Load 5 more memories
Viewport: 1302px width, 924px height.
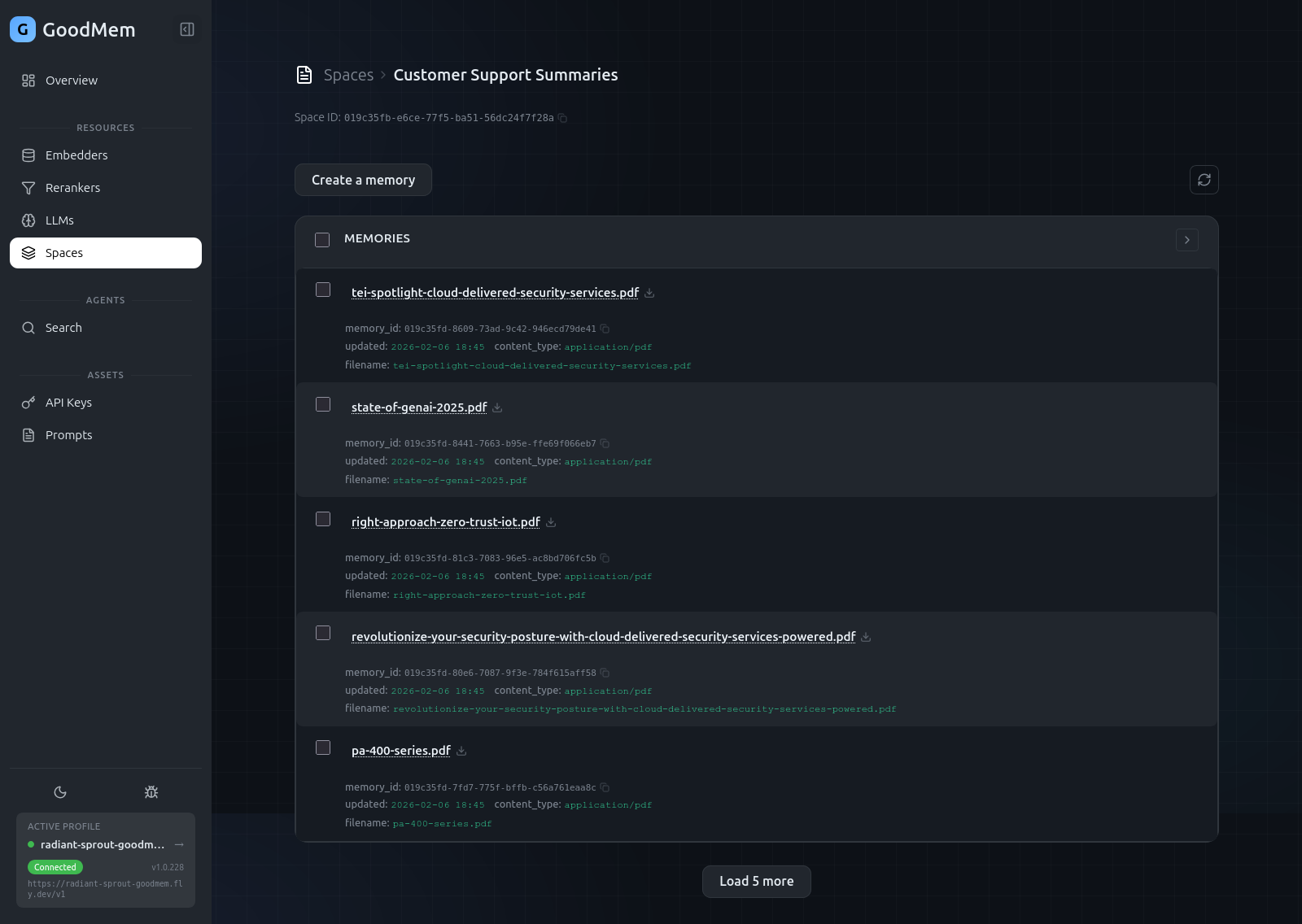[756, 882]
